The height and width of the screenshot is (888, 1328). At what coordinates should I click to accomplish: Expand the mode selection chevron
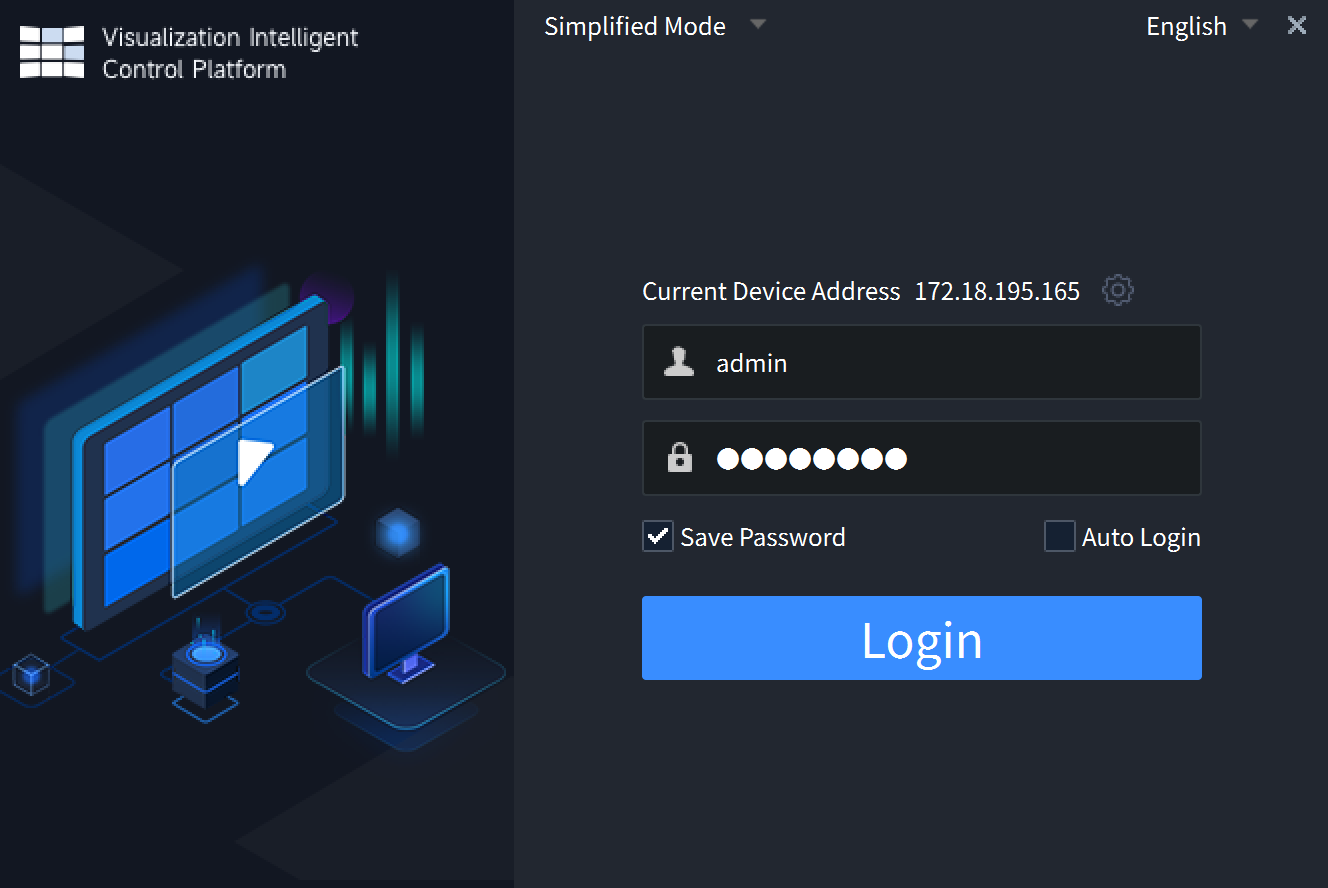(x=758, y=24)
